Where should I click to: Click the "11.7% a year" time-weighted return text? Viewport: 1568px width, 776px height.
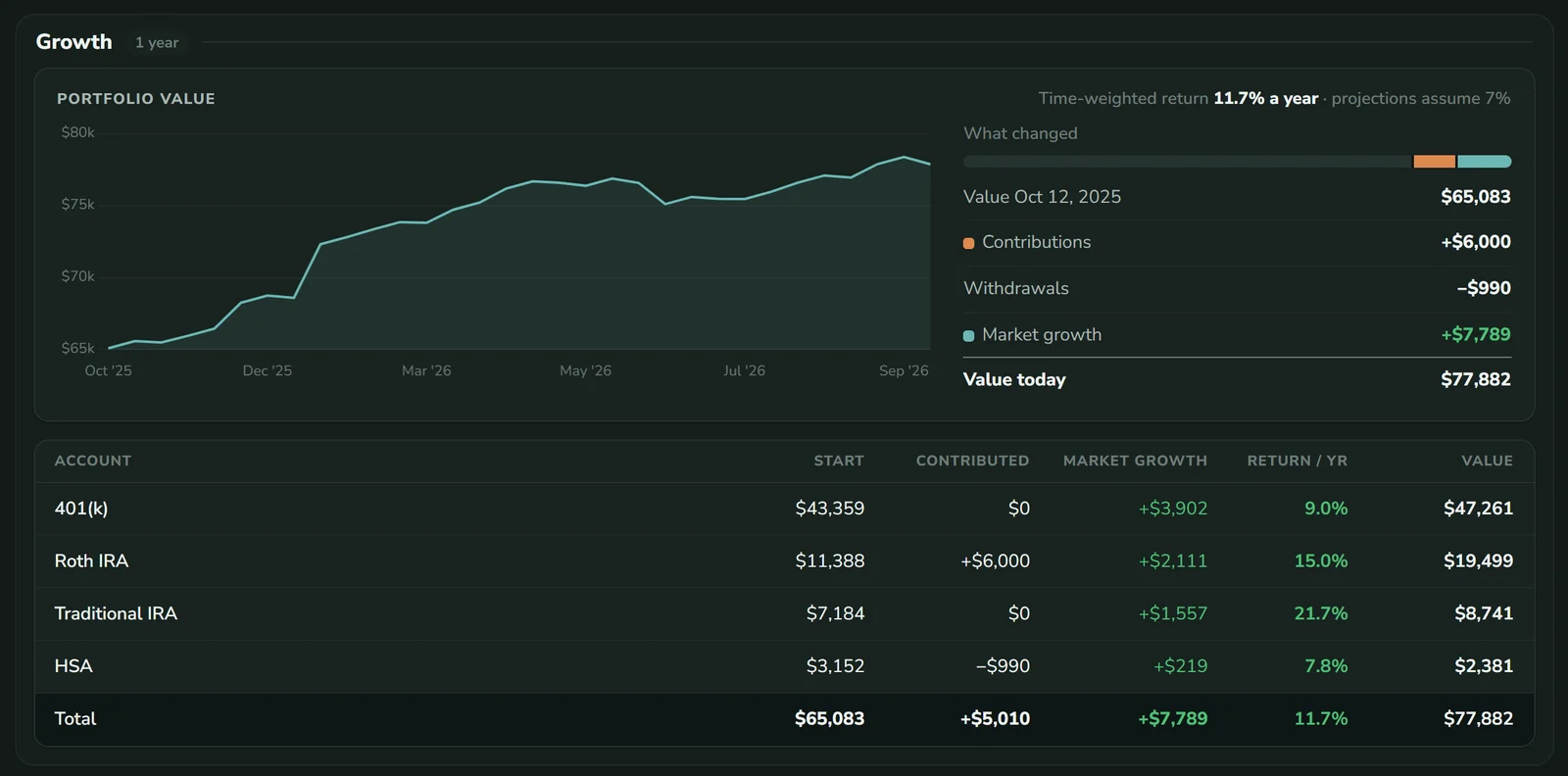coord(1266,98)
